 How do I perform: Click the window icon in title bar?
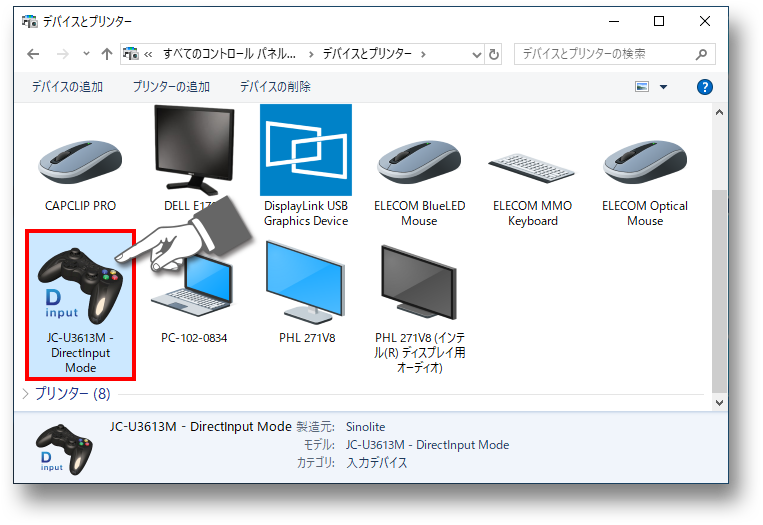[x=30, y=21]
